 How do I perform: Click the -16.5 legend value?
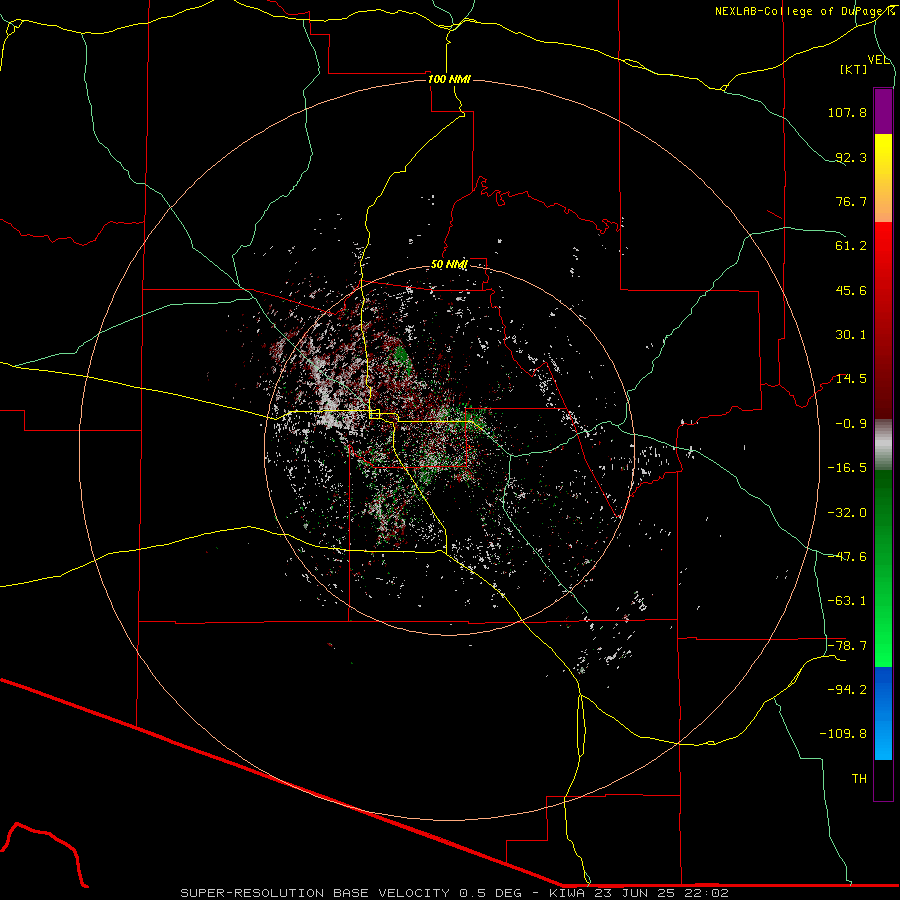pyautogui.click(x=847, y=468)
